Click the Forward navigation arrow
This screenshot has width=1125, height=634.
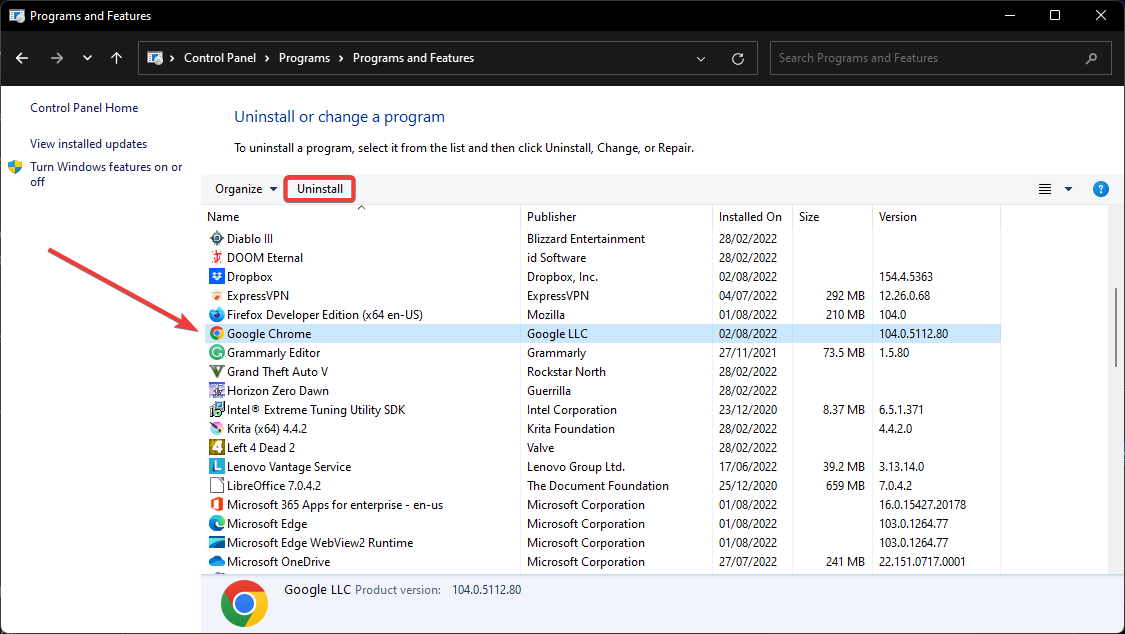57,58
